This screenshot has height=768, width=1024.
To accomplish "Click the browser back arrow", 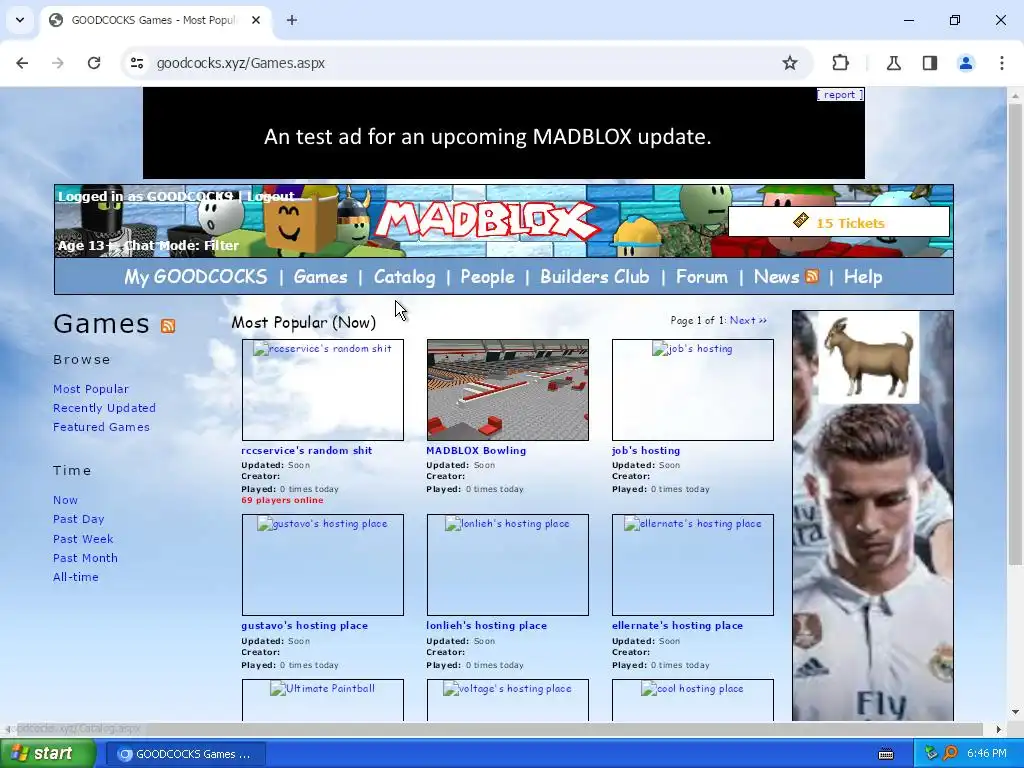I will [x=22, y=63].
